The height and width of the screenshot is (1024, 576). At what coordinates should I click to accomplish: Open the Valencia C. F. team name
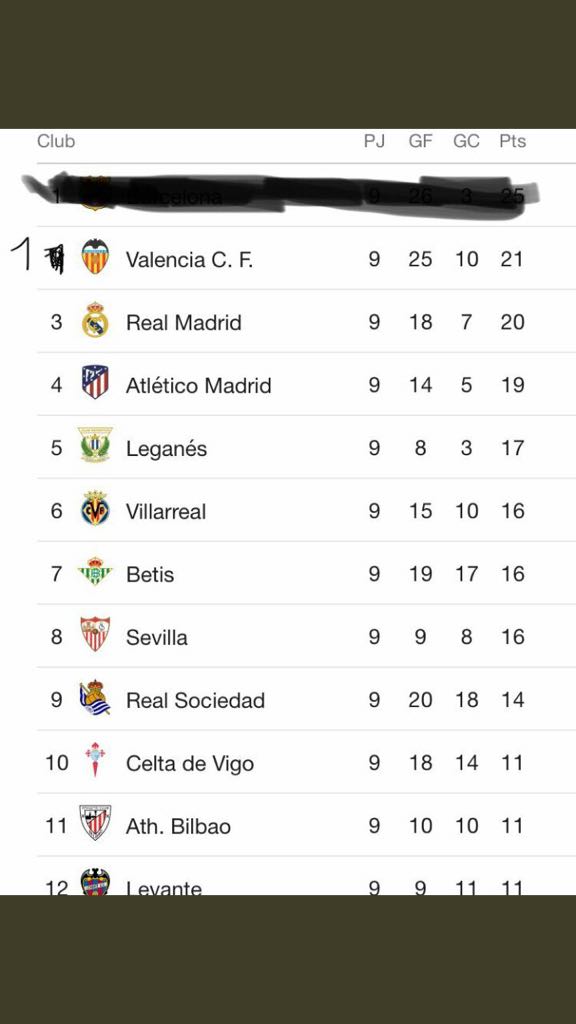click(189, 260)
